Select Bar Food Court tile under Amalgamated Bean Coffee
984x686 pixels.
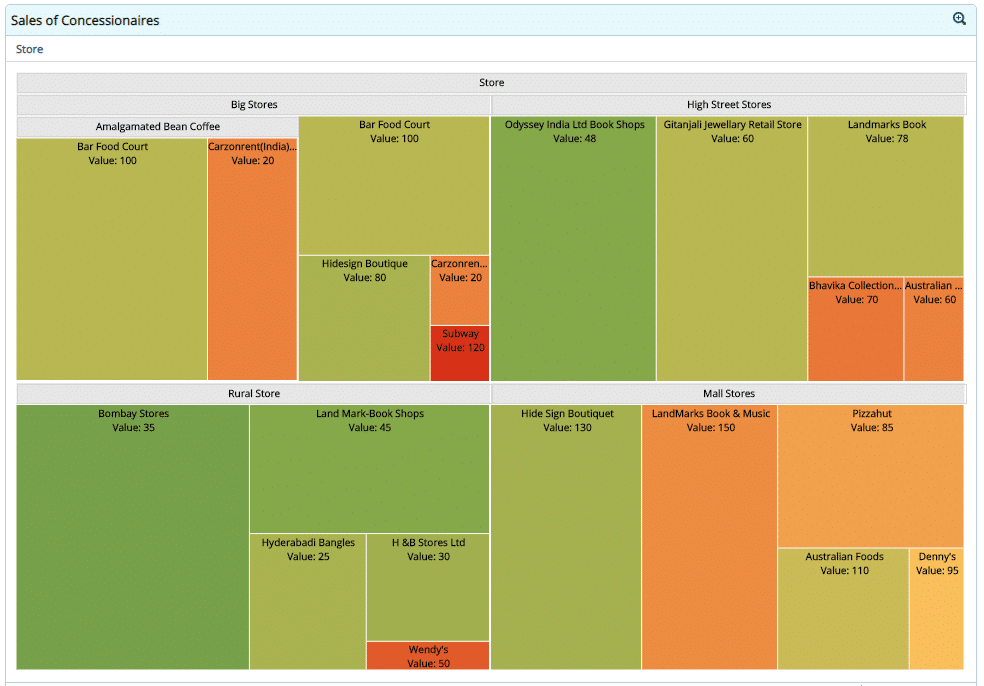coord(112,259)
